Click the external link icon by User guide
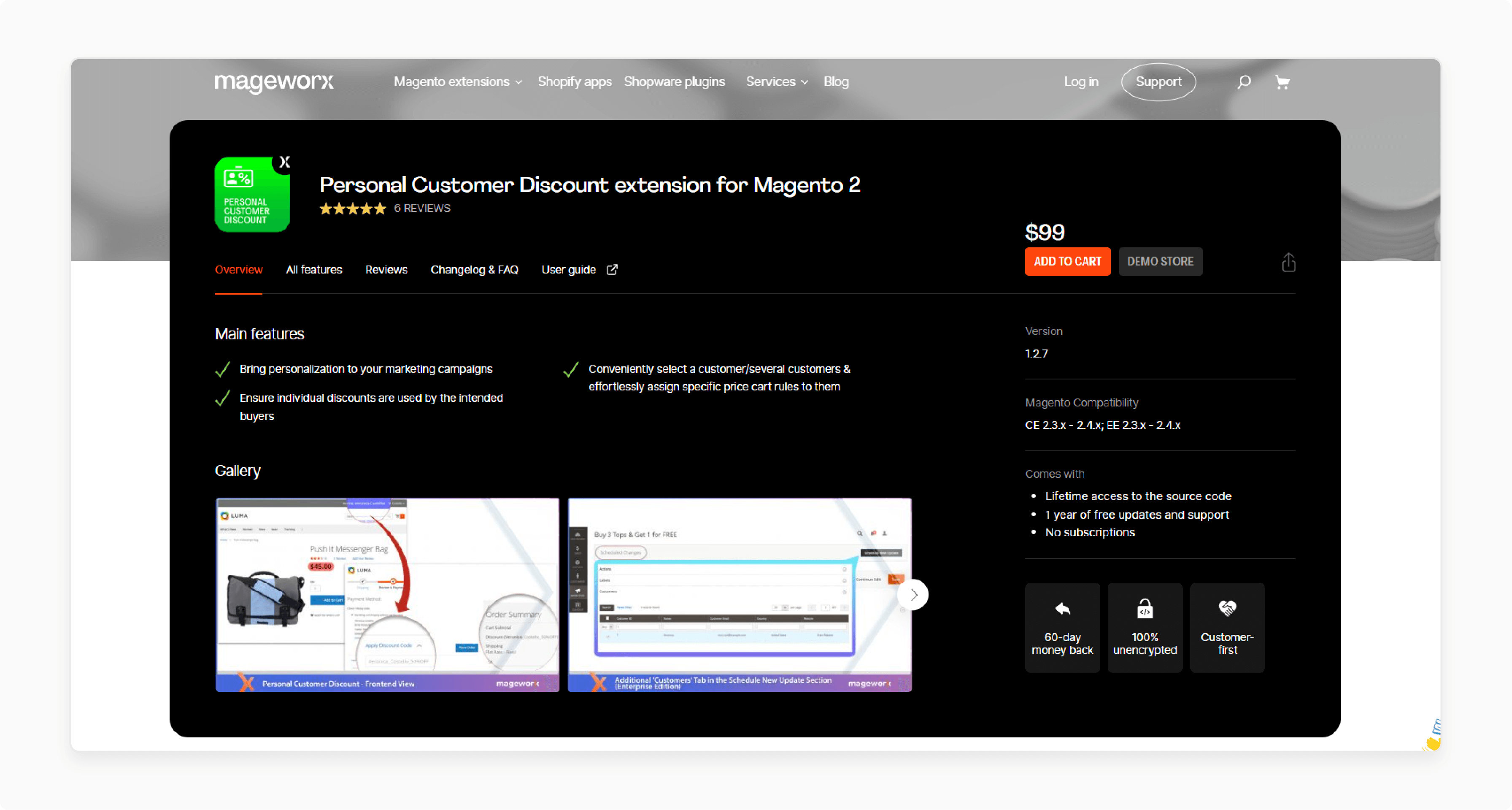Screen dimensions: 1512x810 pos(612,270)
